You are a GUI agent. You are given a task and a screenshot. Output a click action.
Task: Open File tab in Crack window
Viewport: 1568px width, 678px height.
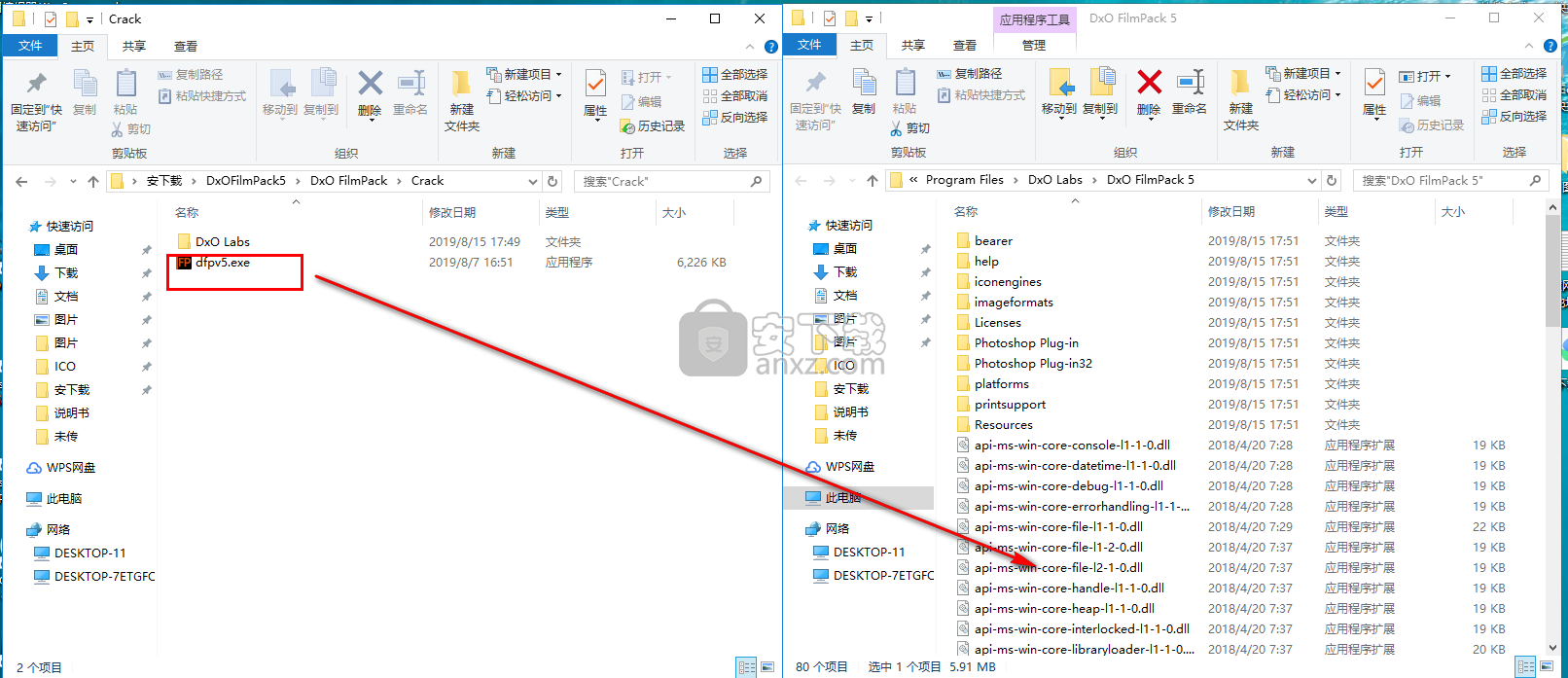click(x=30, y=46)
